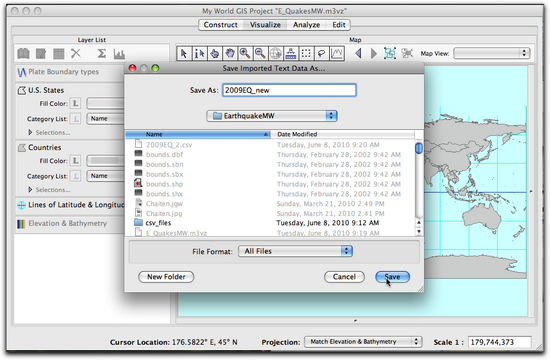Click the Cancel button
550x360 pixels.
click(344, 277)
